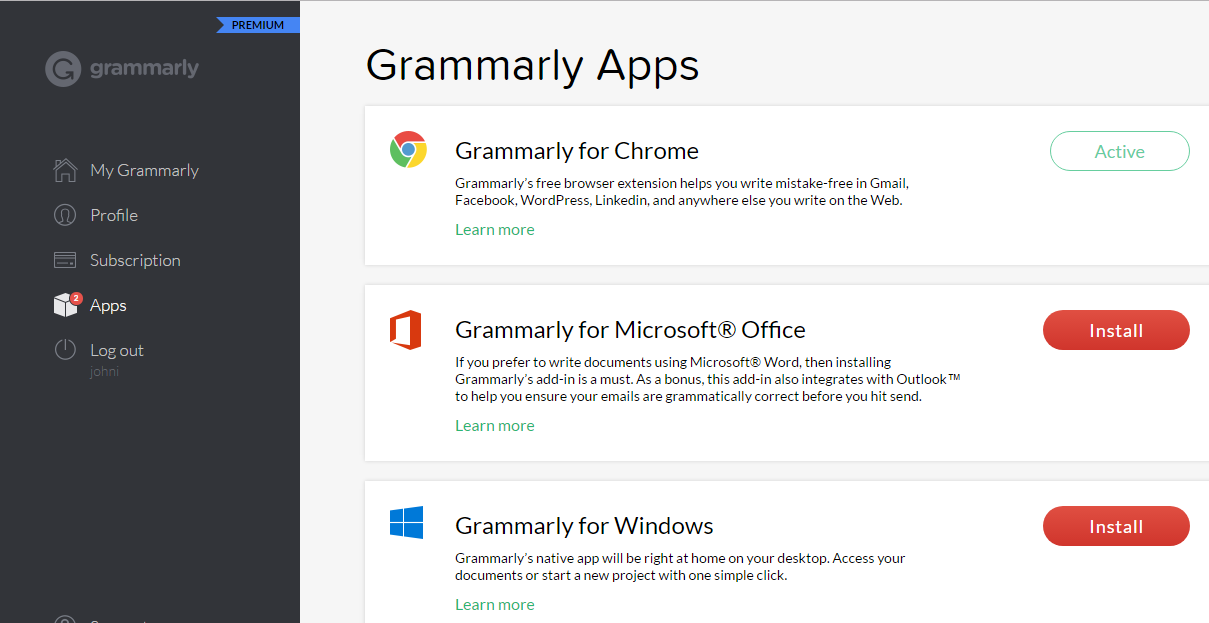The height and width of the screenshot is (623, 1209).
Task: Open Learn more under Grammarly for Chrome
Action: tap(494, 230)
